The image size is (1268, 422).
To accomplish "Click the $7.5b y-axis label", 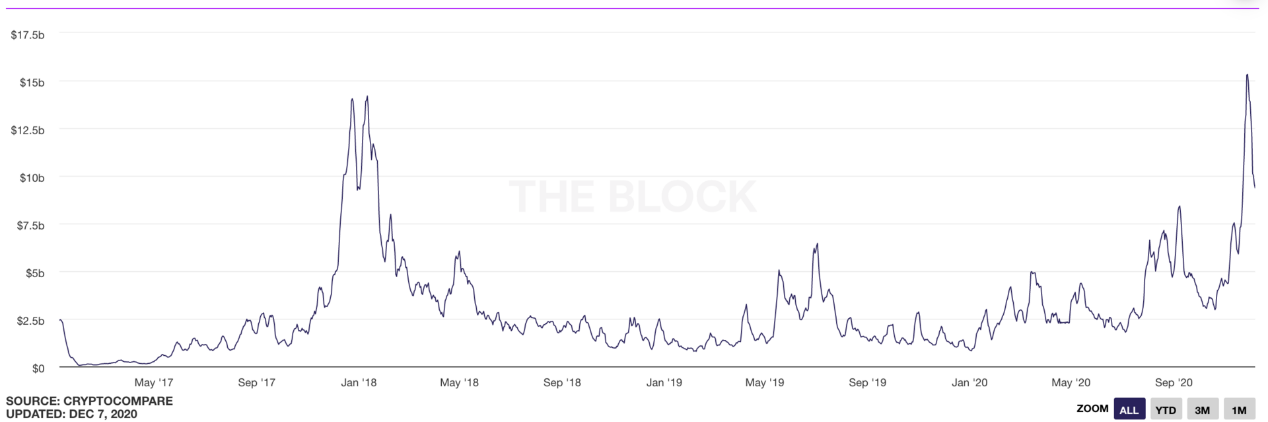I will pos(30,226).
